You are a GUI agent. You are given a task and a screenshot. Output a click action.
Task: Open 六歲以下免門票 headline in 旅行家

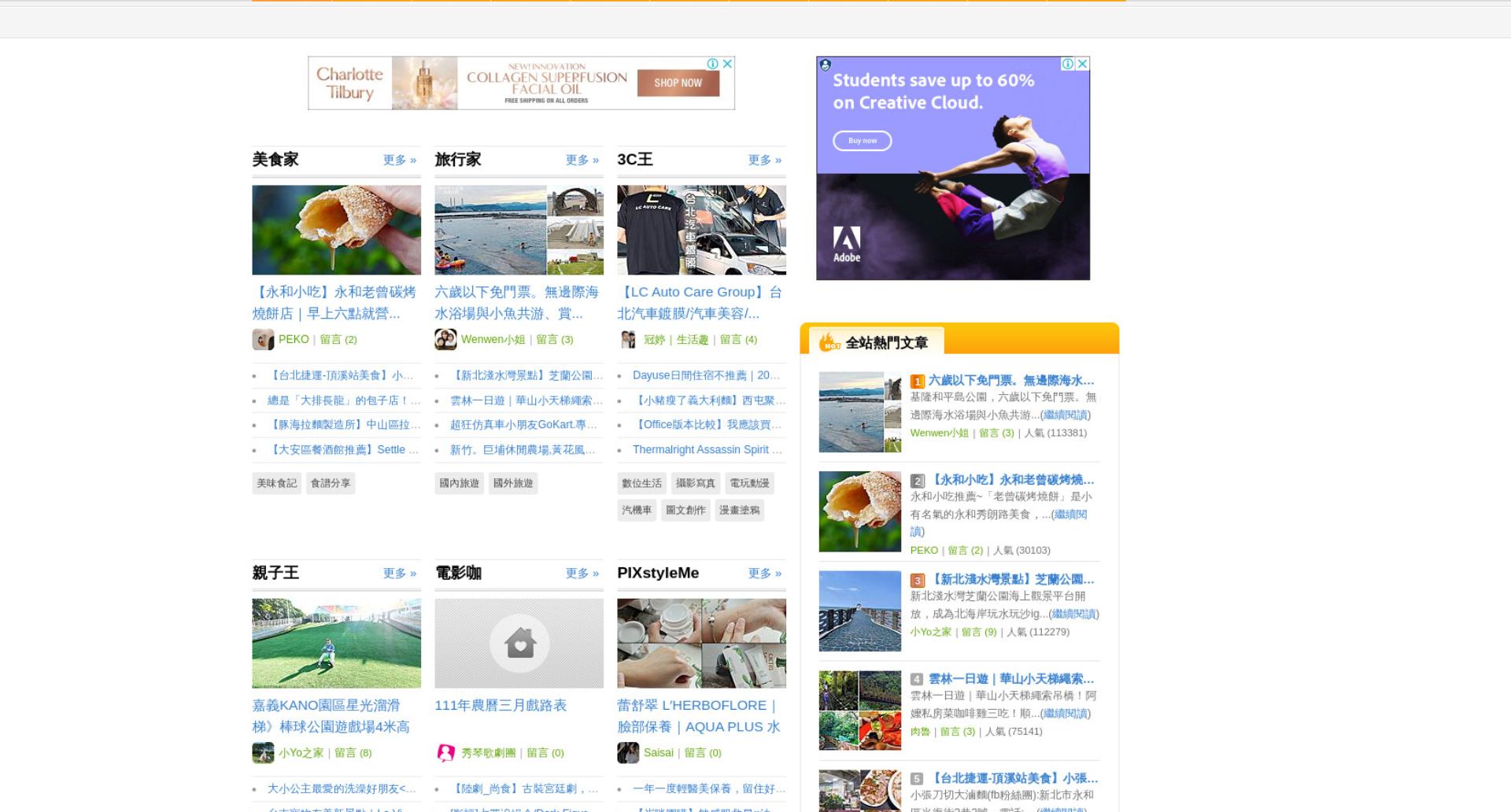click(x=517, y=303)
